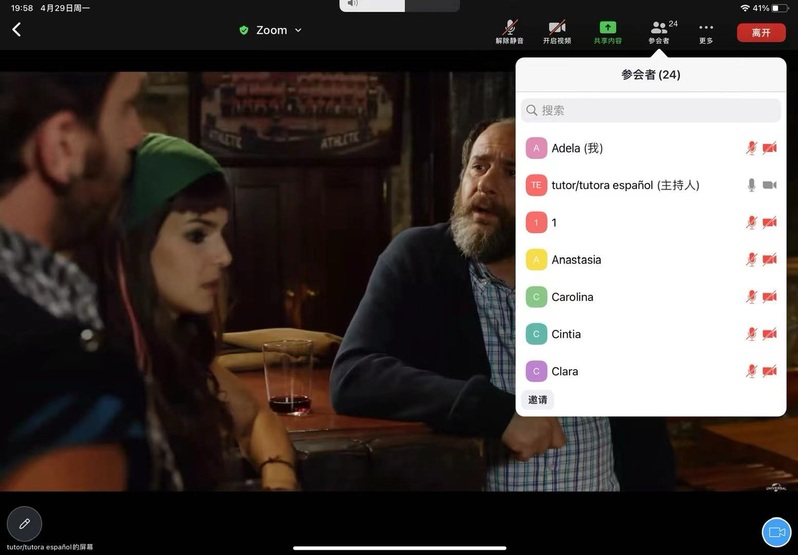The image size is (798, 555).
Task: Tap the 参会者 (24) panel title
Action: [x=650, y=75]
